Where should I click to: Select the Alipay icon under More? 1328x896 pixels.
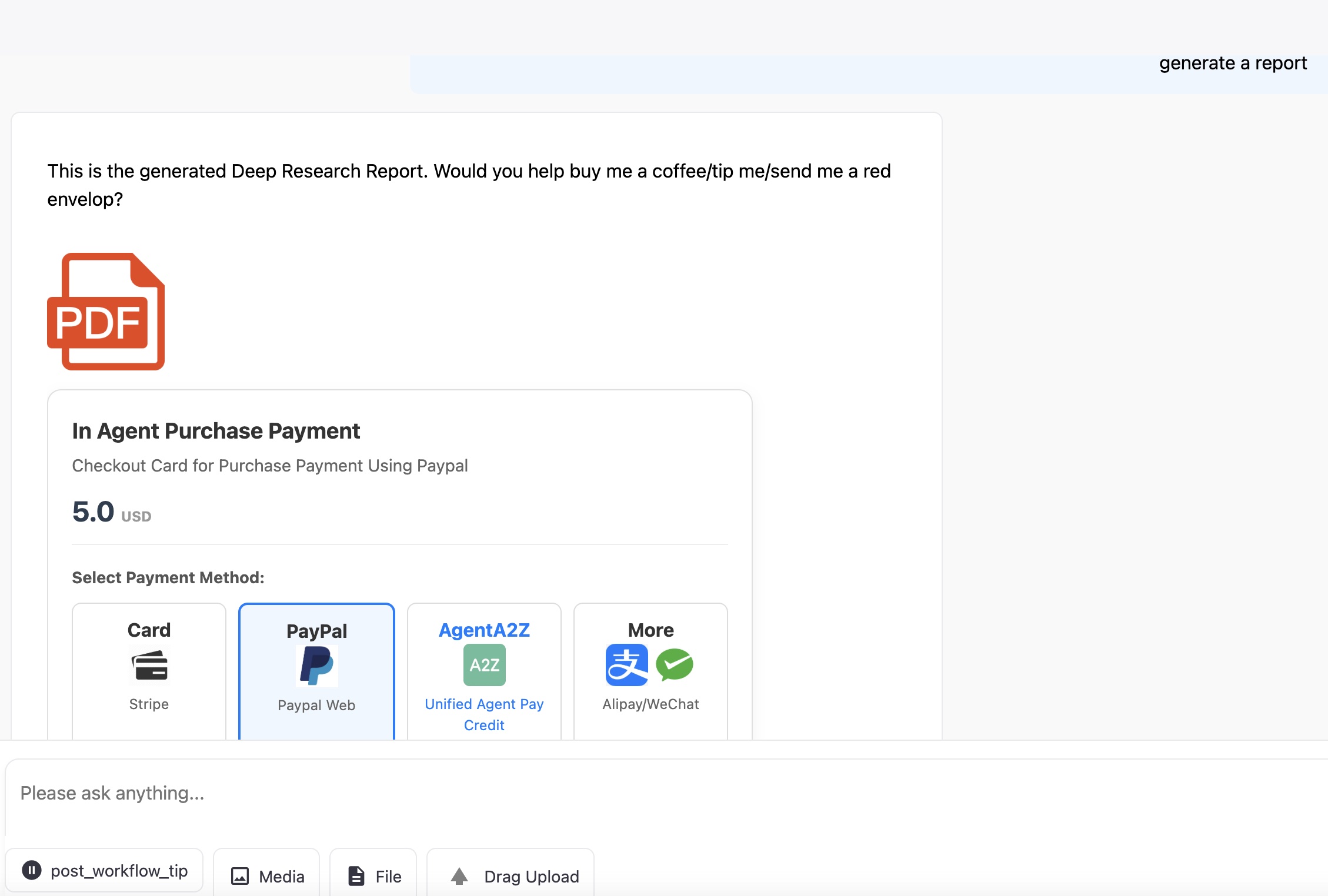coord(626,665)
